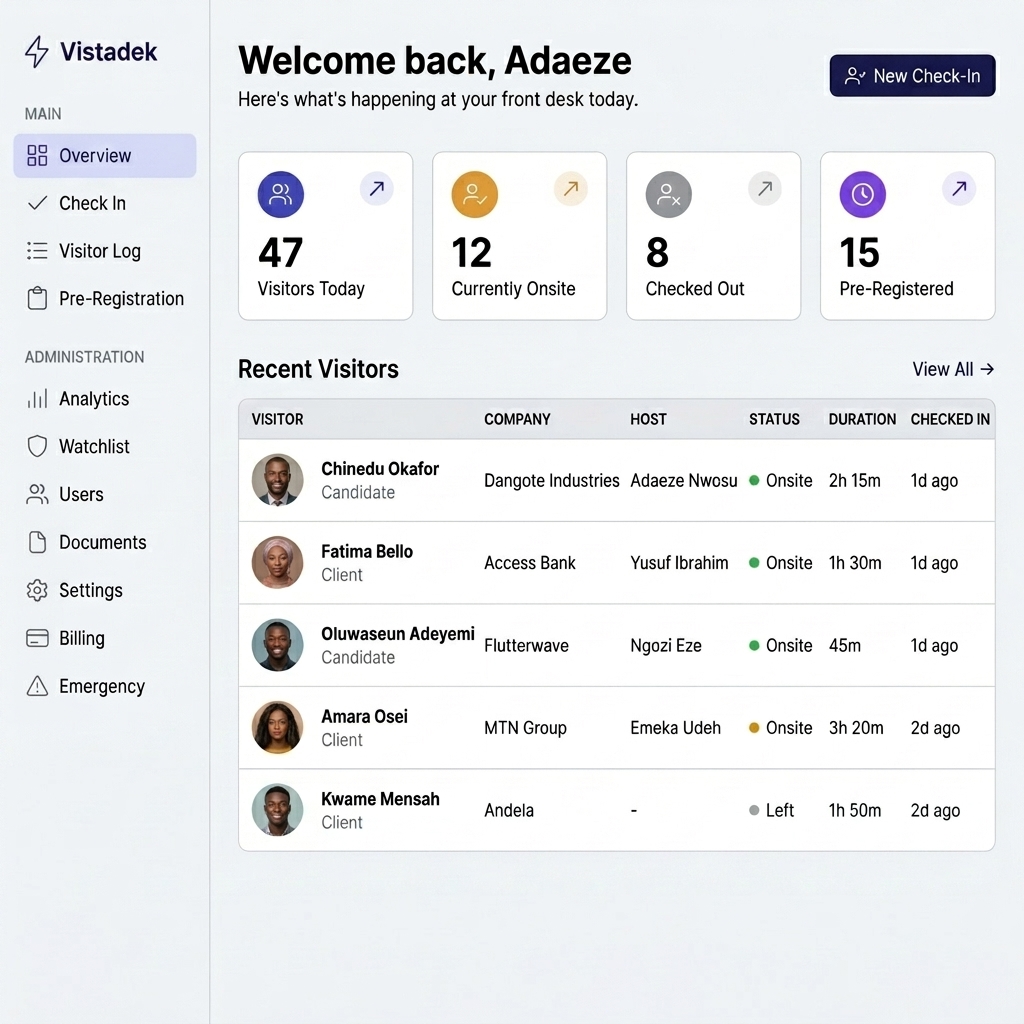Click Chinedu Okafor's avatar photo
The height and width of the screenshot is (1024, 1024).
(277, 480)
